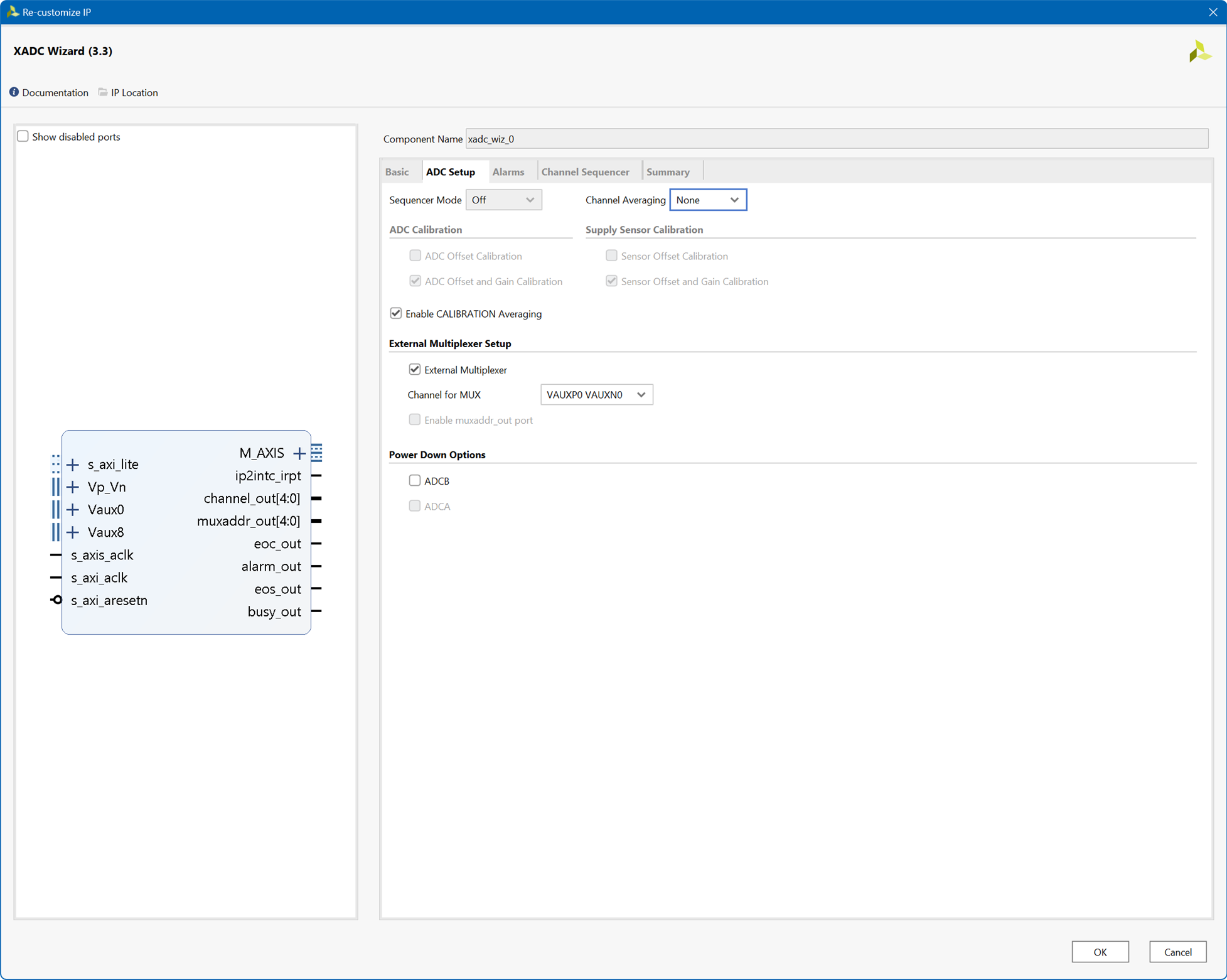
Task: Expand the M_AXIS interface plus icon
Action: coord(299,453)
